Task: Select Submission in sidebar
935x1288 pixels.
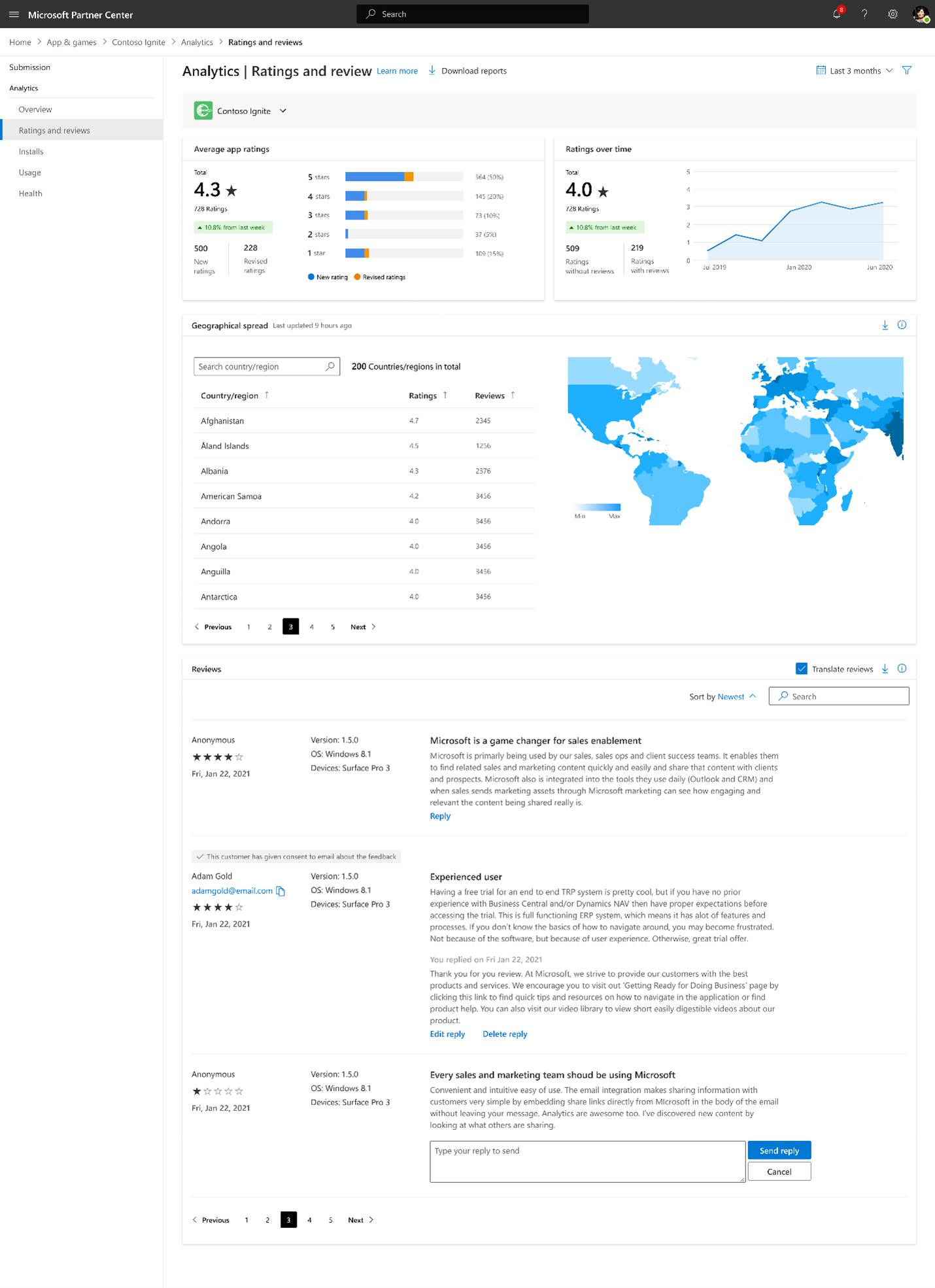Action: (29, 67)
